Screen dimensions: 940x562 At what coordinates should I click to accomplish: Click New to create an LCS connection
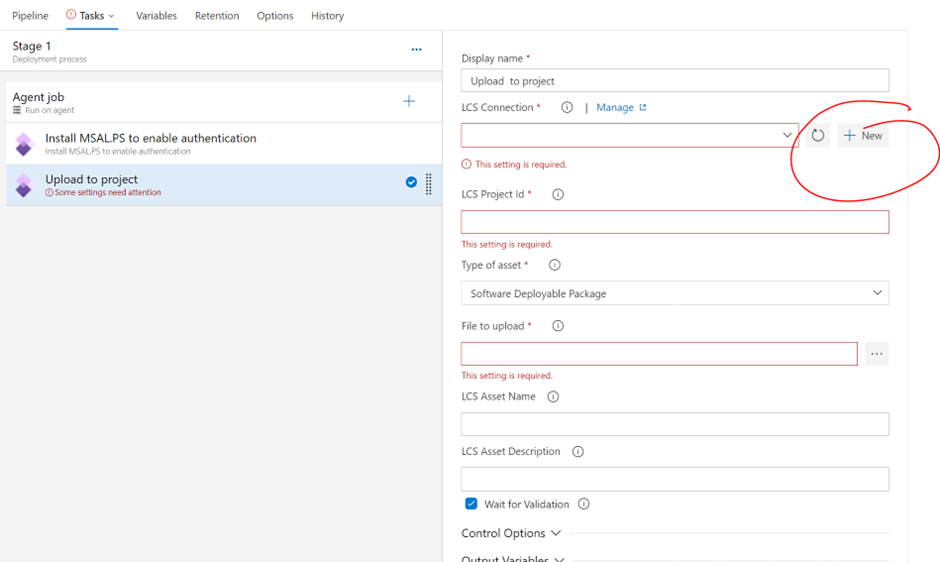tap(863, 135)
